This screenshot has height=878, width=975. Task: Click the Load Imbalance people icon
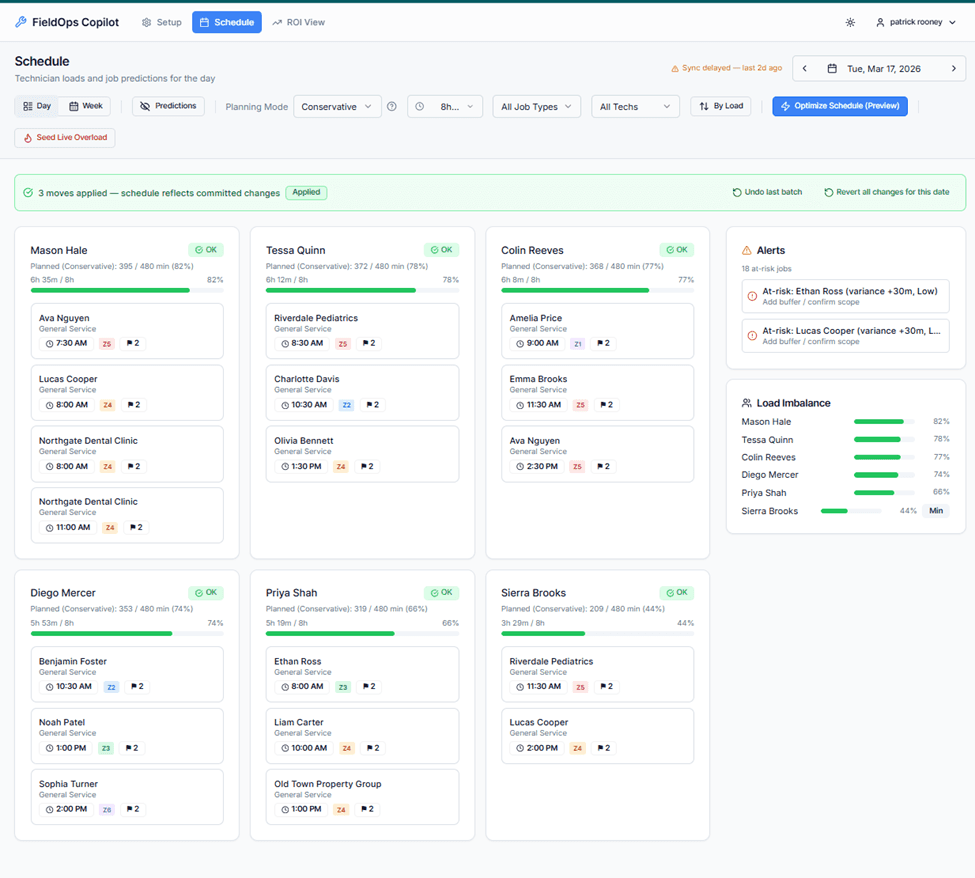click(x=747, y=403)
